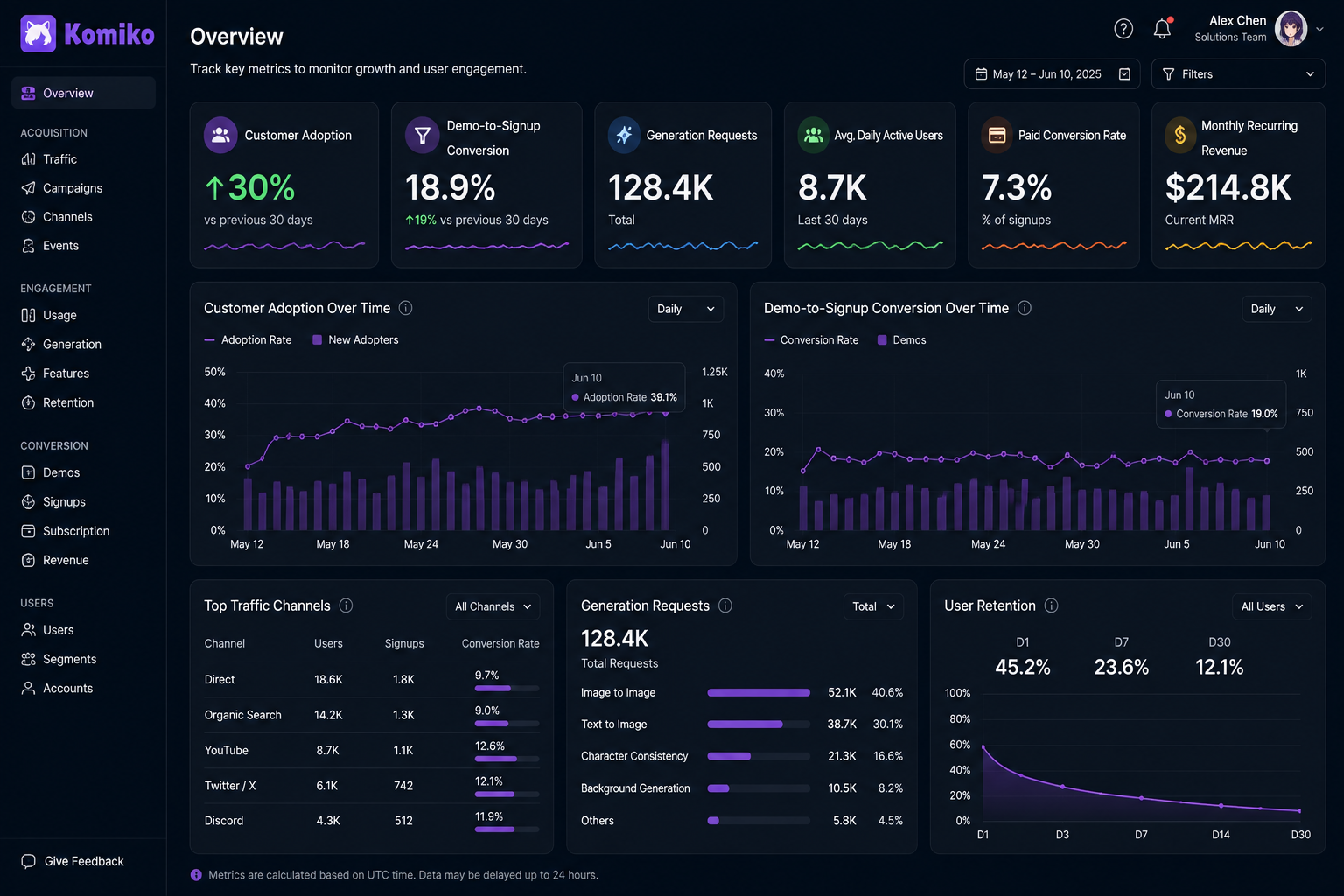Click the Demos sidebar icon
The height and width of the screenshot is (896, 1344).
(28, 472)
